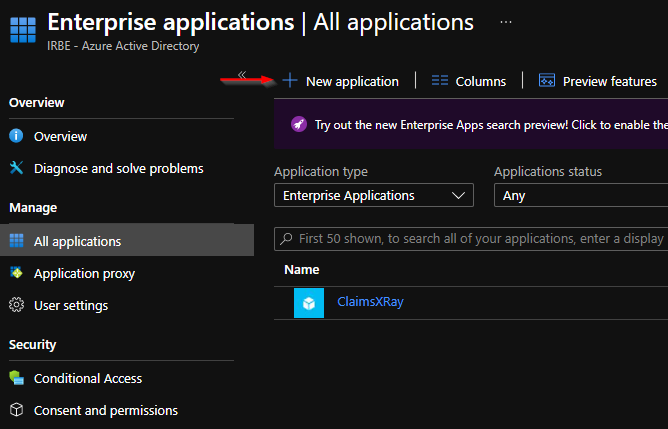Image resolution: width=668 pixels, height=429 pixels.
Task: Click the Diagnose and solve problems wrench icon
Action: pos(16,168)
